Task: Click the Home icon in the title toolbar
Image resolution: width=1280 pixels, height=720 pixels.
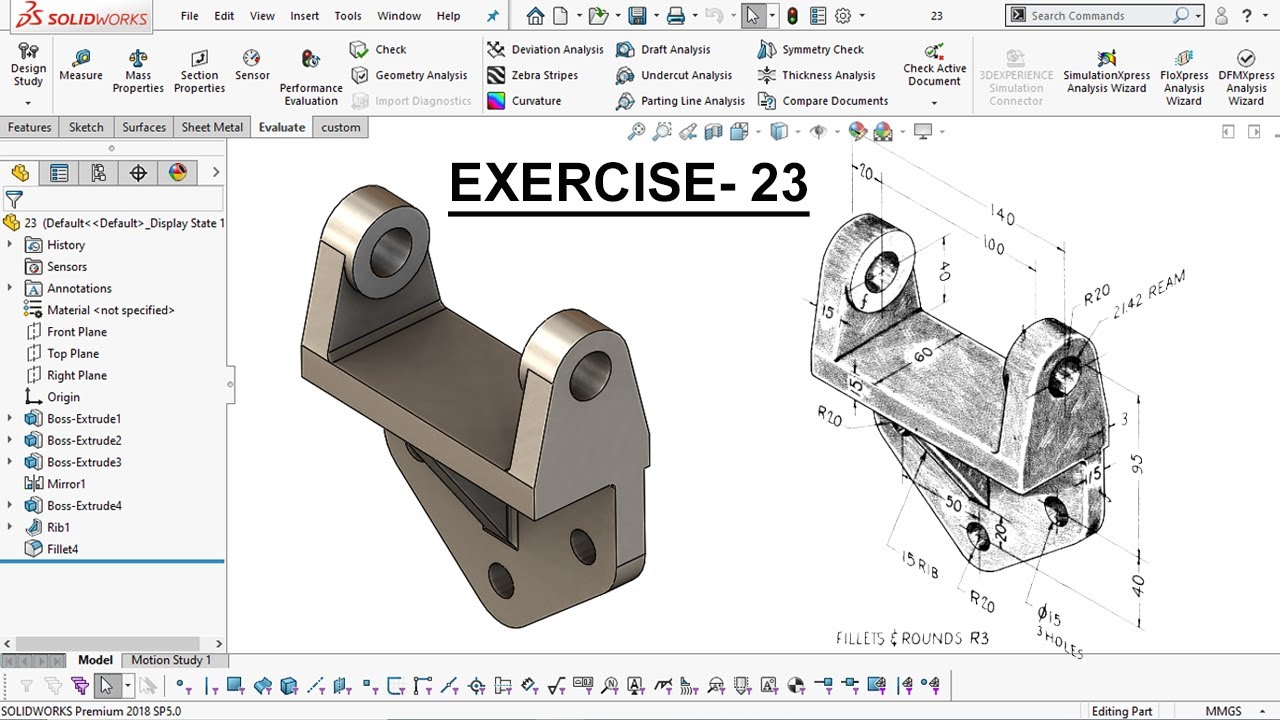Action: tap(535, 16)
